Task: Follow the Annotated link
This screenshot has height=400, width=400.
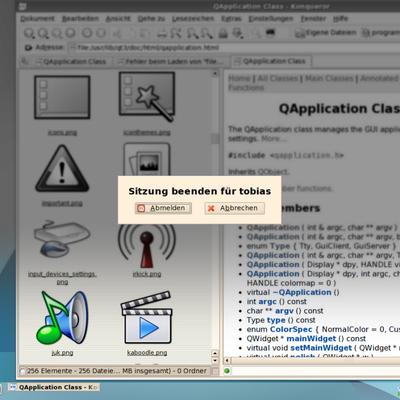Action: click(379, 78)
